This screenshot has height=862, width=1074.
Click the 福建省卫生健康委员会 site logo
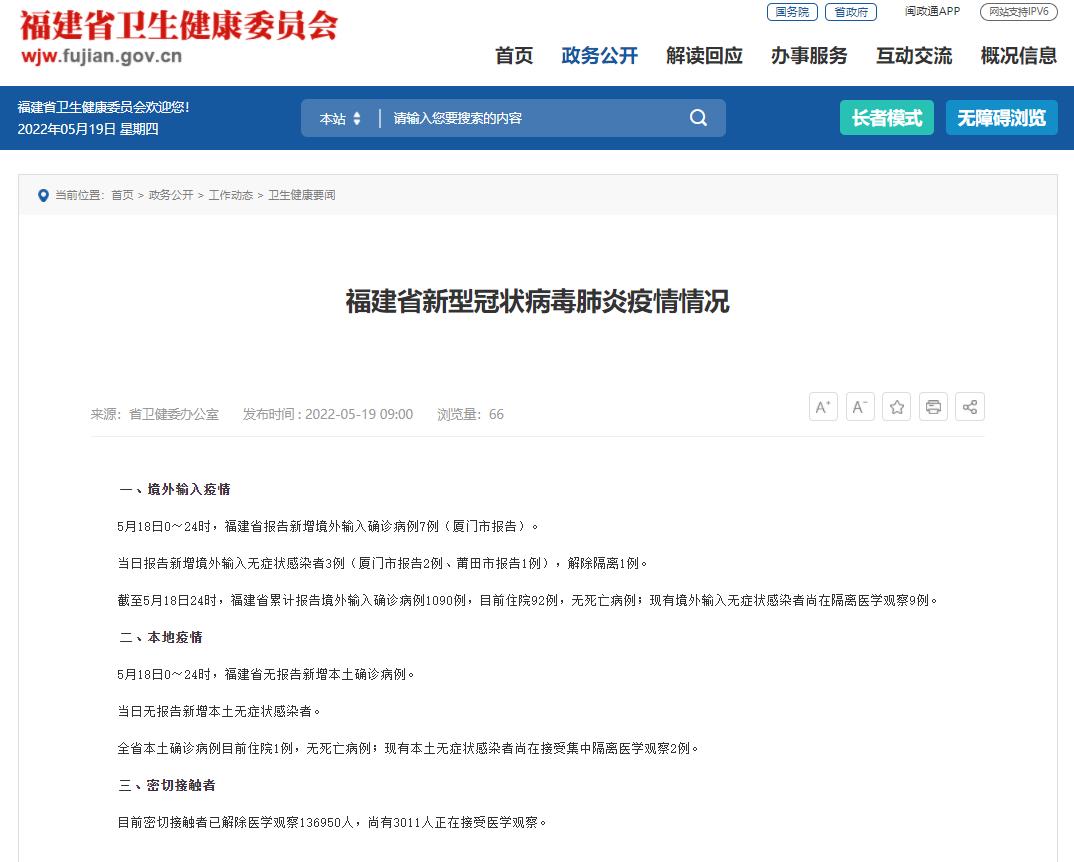coord(178,26)
